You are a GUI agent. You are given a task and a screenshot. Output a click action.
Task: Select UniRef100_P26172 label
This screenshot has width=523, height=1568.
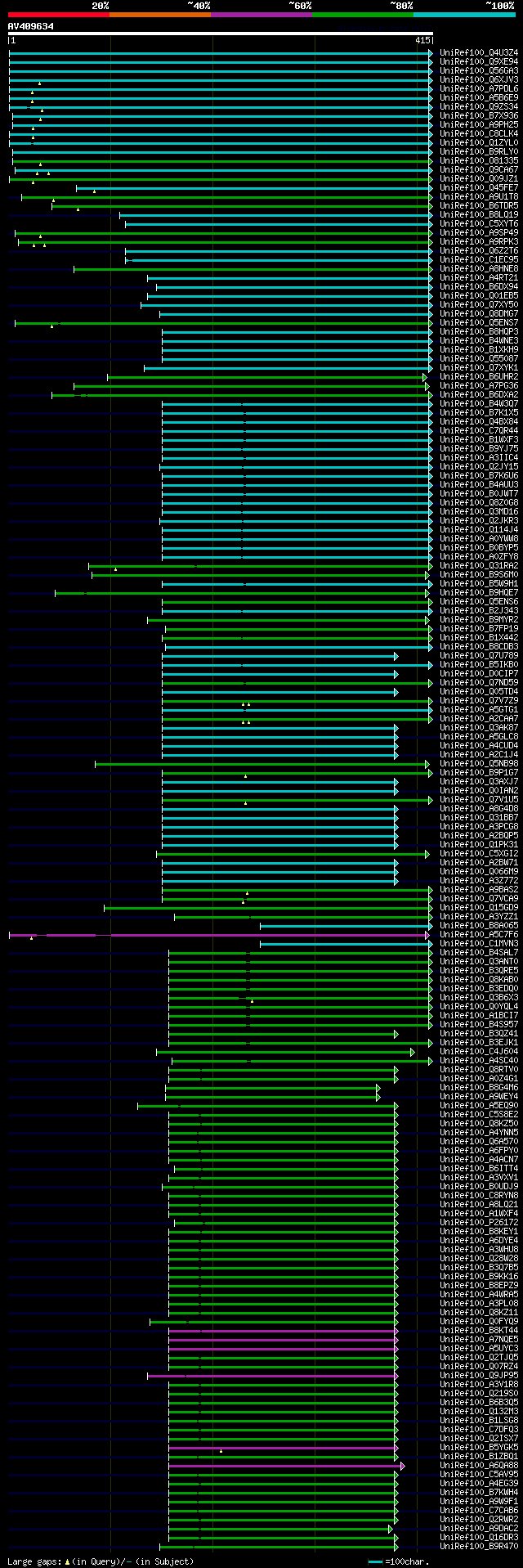[479, 1223]
